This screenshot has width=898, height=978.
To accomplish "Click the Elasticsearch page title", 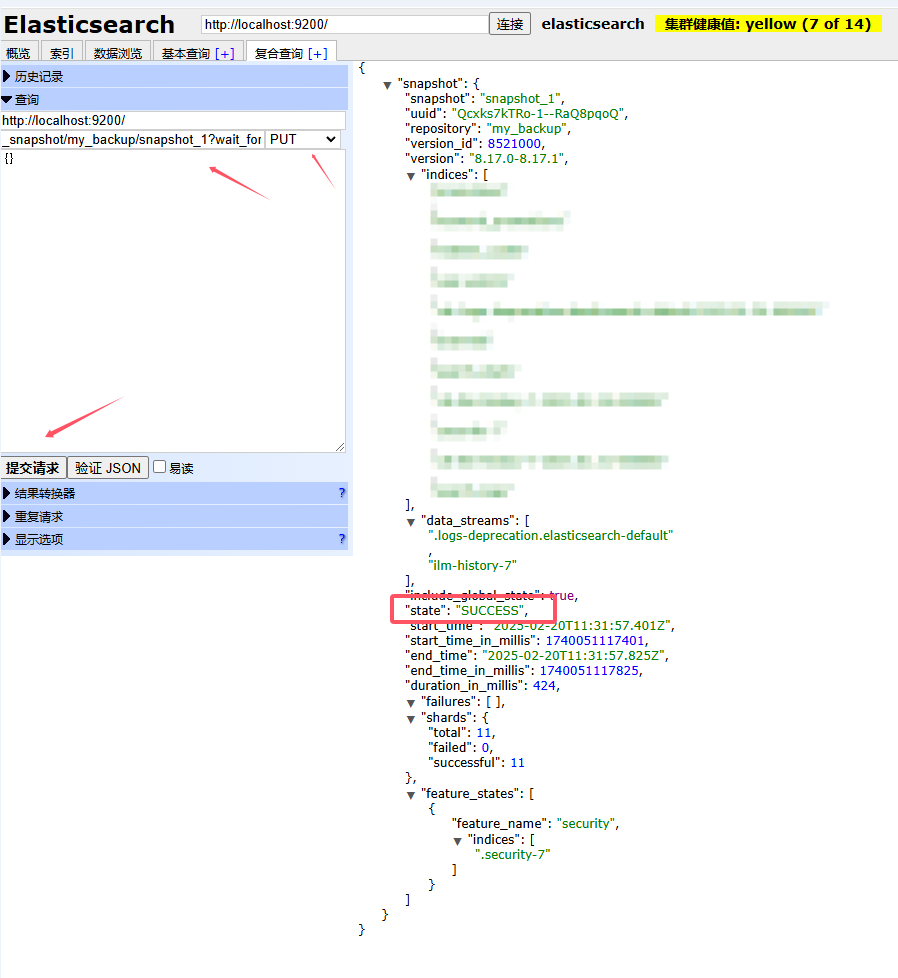I will pos(89,24).
